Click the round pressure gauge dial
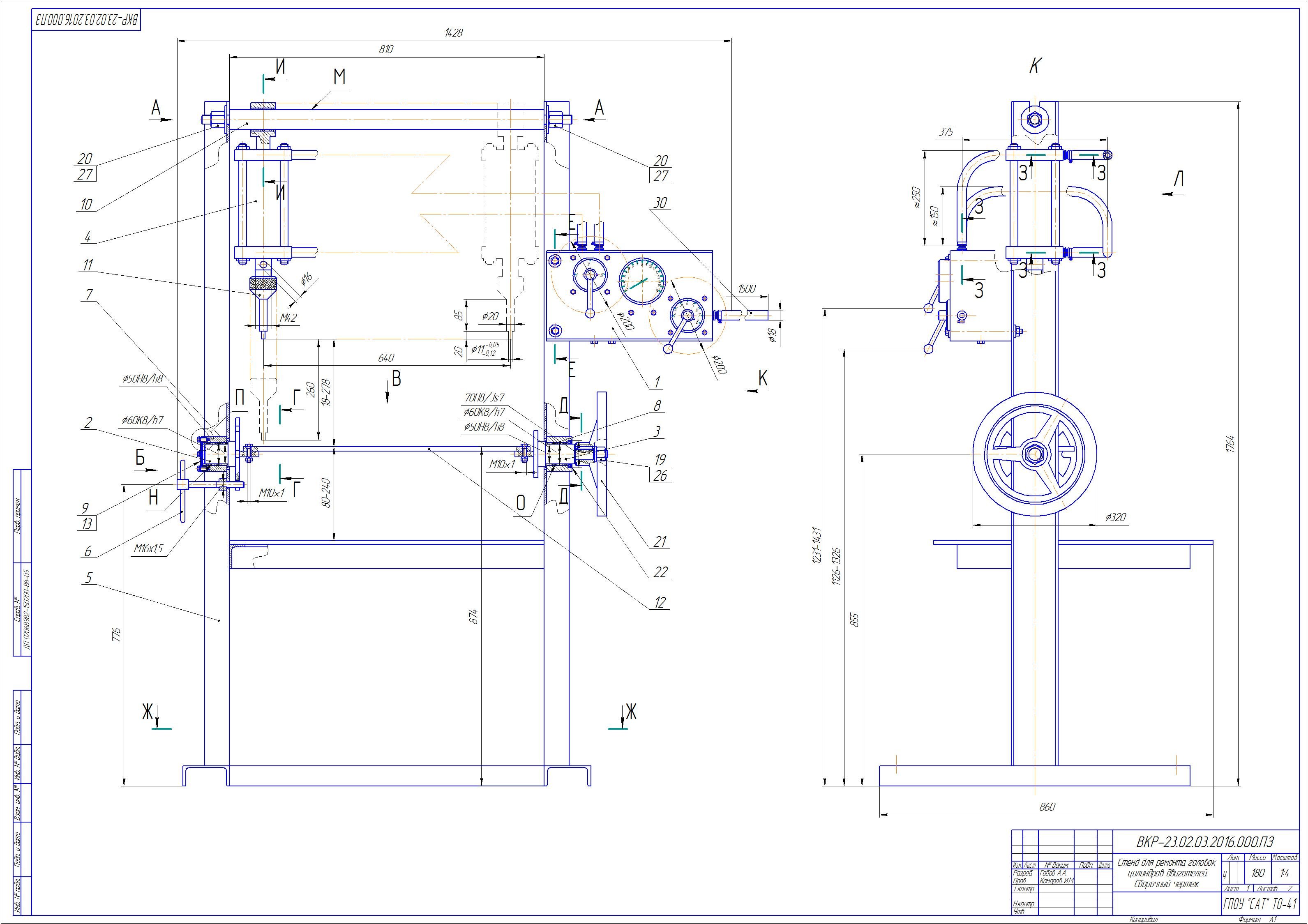The image size is (1308, 924). [642, 281]
